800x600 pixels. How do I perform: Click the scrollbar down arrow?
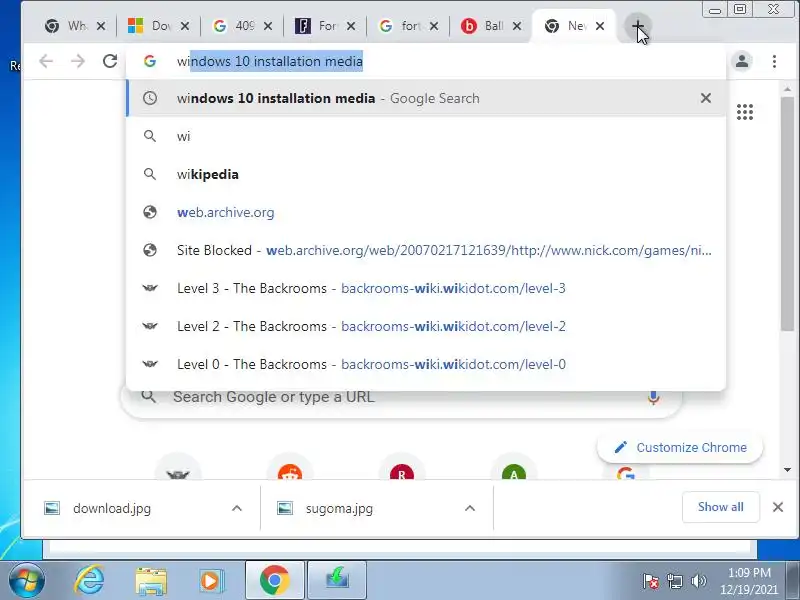click(x=788, y=469)
